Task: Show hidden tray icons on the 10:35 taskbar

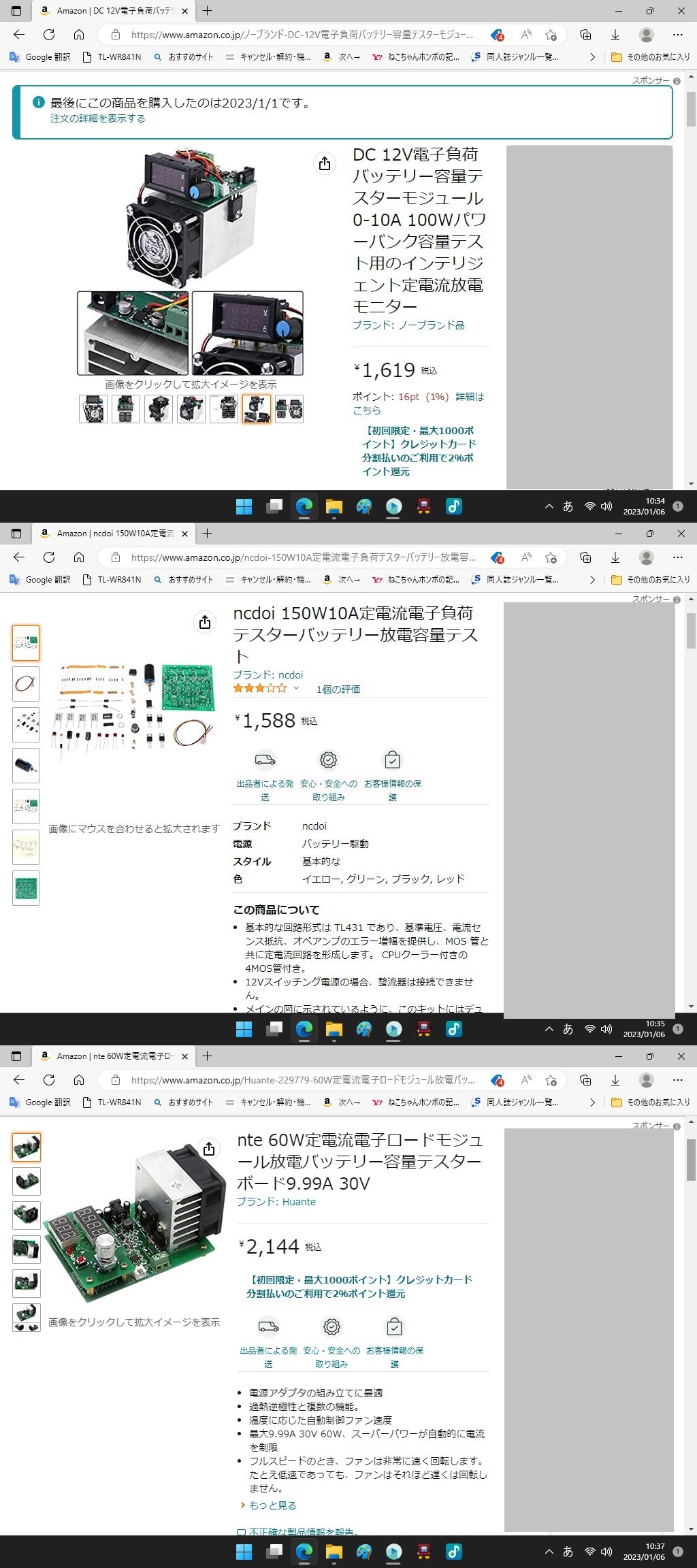Action: click(549, 1029)
